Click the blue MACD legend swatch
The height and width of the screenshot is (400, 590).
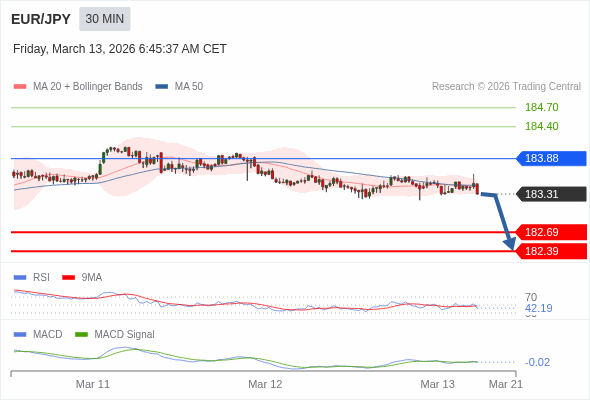(x=20, y=335)
